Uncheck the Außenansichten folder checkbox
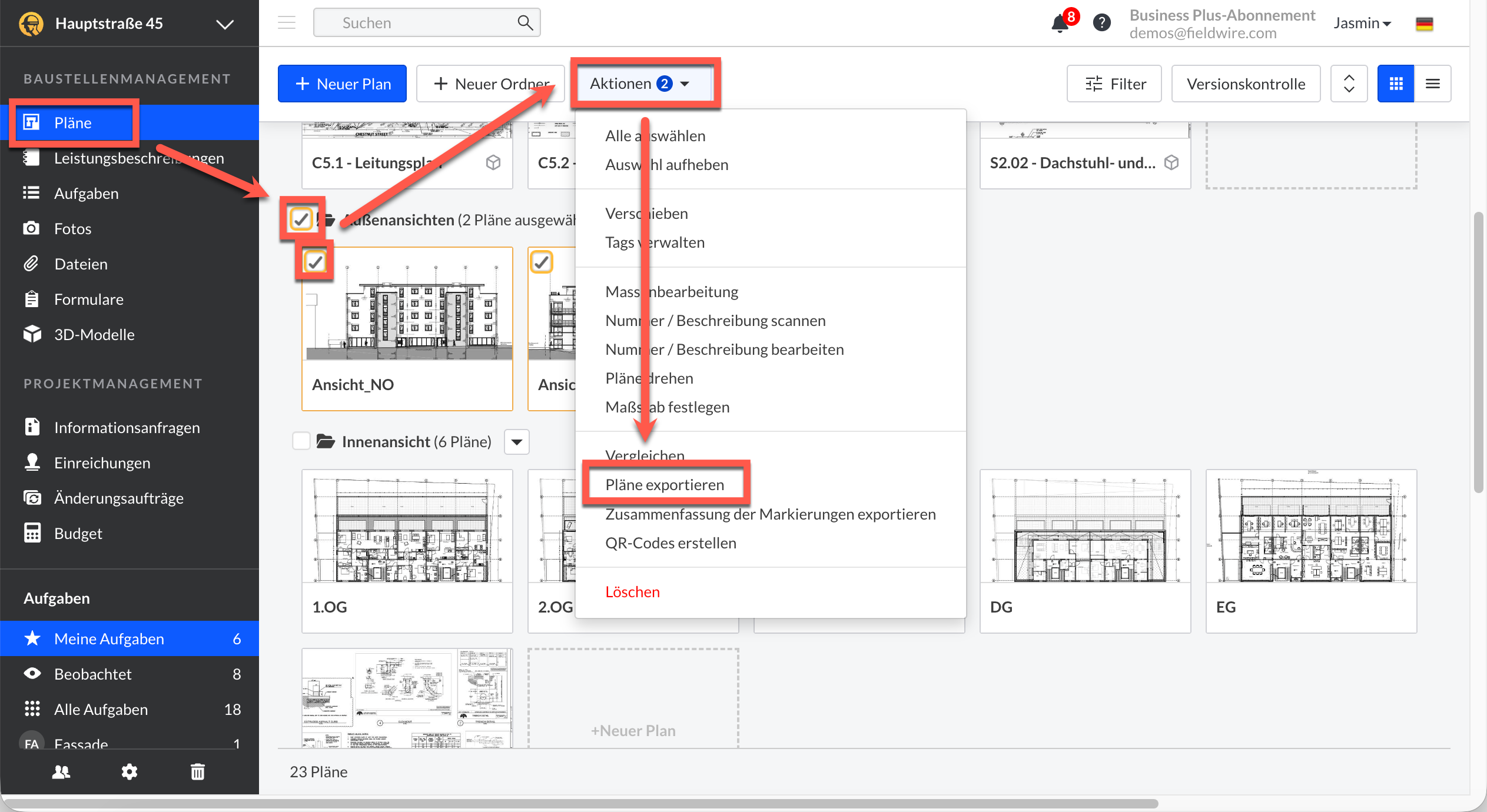This screenshot has height=812, width=1487. pyautogui.click(x=301, y=219)
